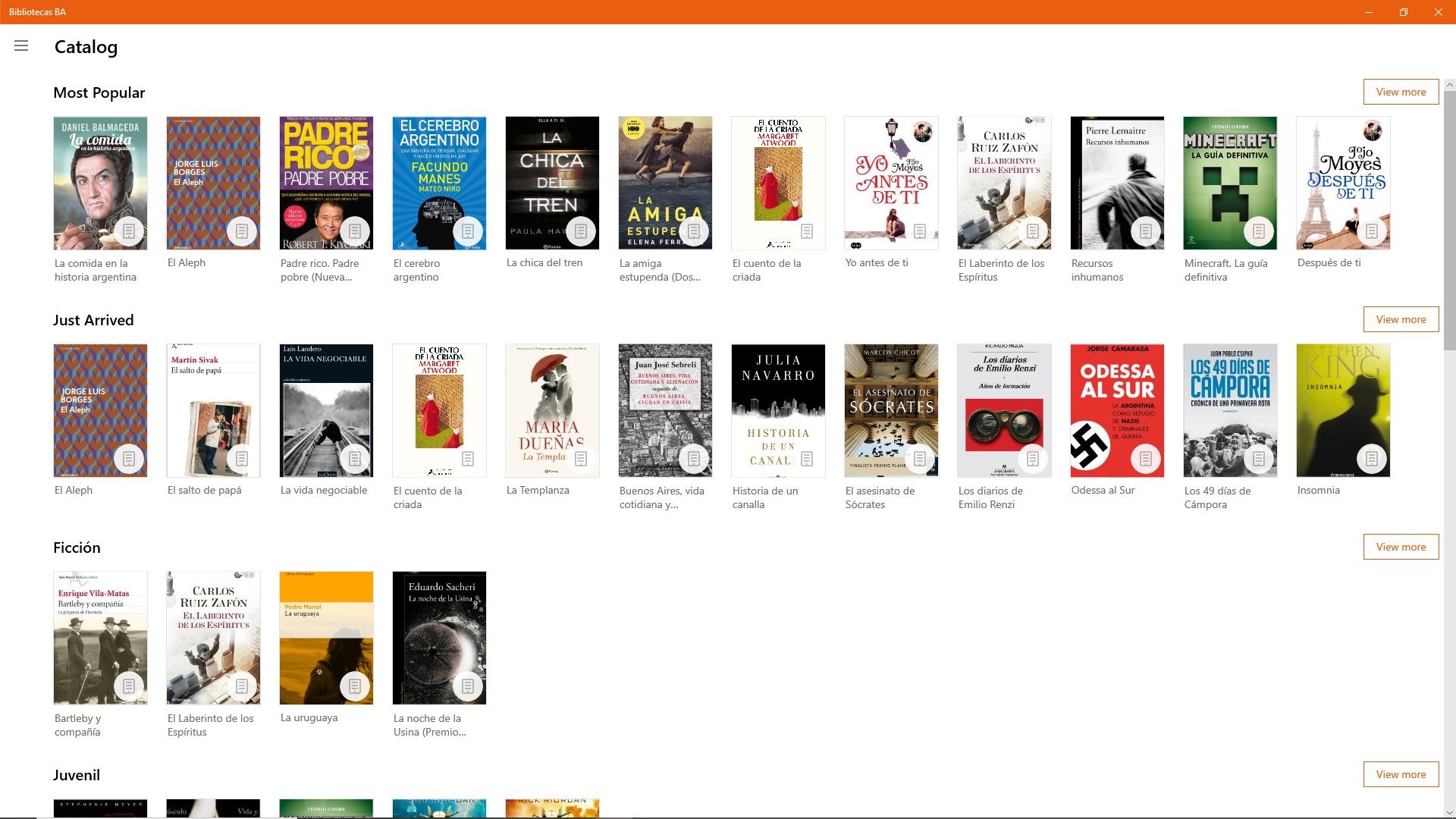Image resolution: width=1456 pixels, height=819 pixels.
Task: Click ebook icon on La Templanza cover
Action: point(581,459)
